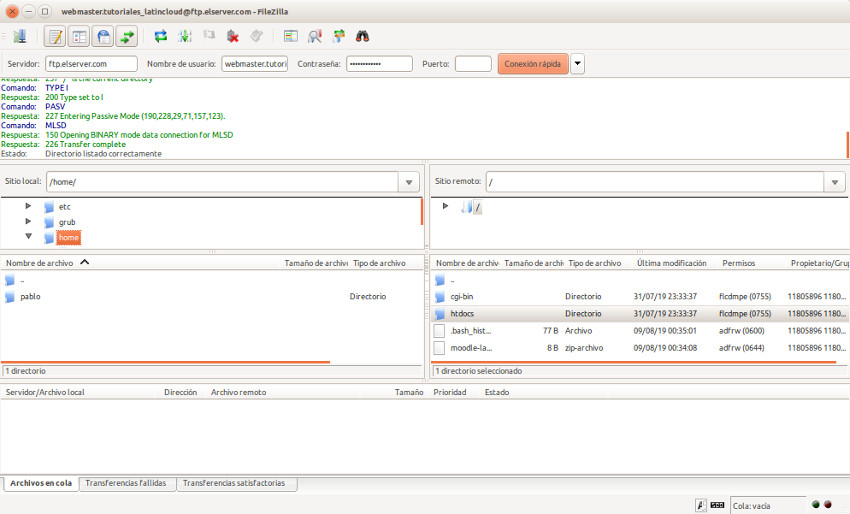Click the remote file list horizontal scrollbar

[634, 362]
